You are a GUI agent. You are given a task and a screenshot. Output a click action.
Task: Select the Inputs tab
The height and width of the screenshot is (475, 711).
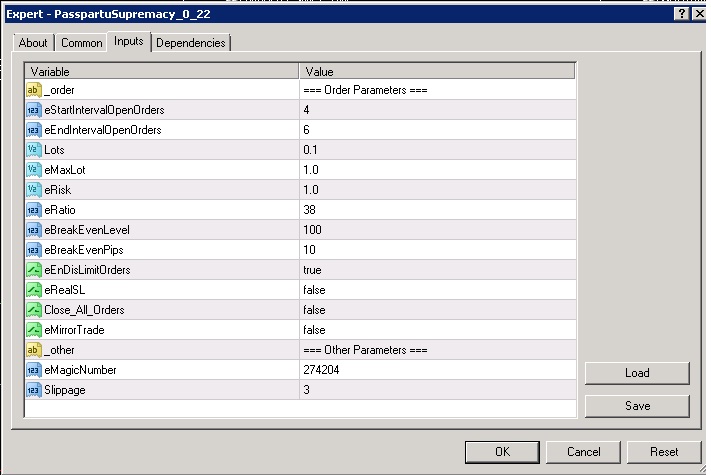click(x=129, y=41)
